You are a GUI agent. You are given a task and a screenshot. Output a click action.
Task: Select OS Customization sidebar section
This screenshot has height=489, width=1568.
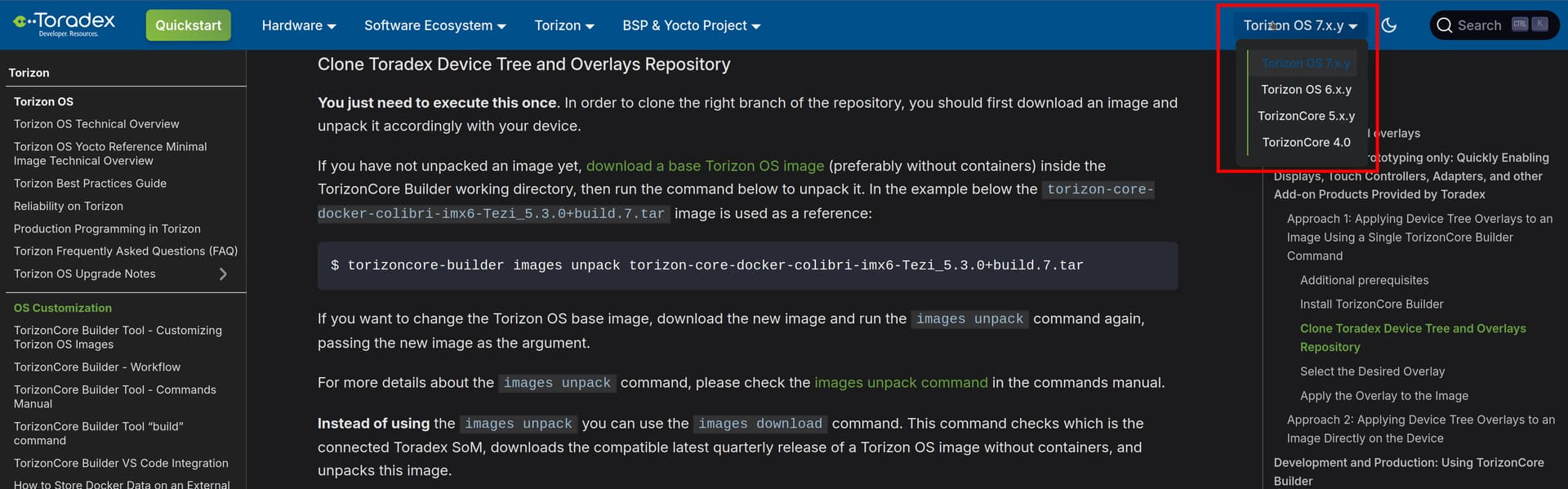click(x=63, y=308)
